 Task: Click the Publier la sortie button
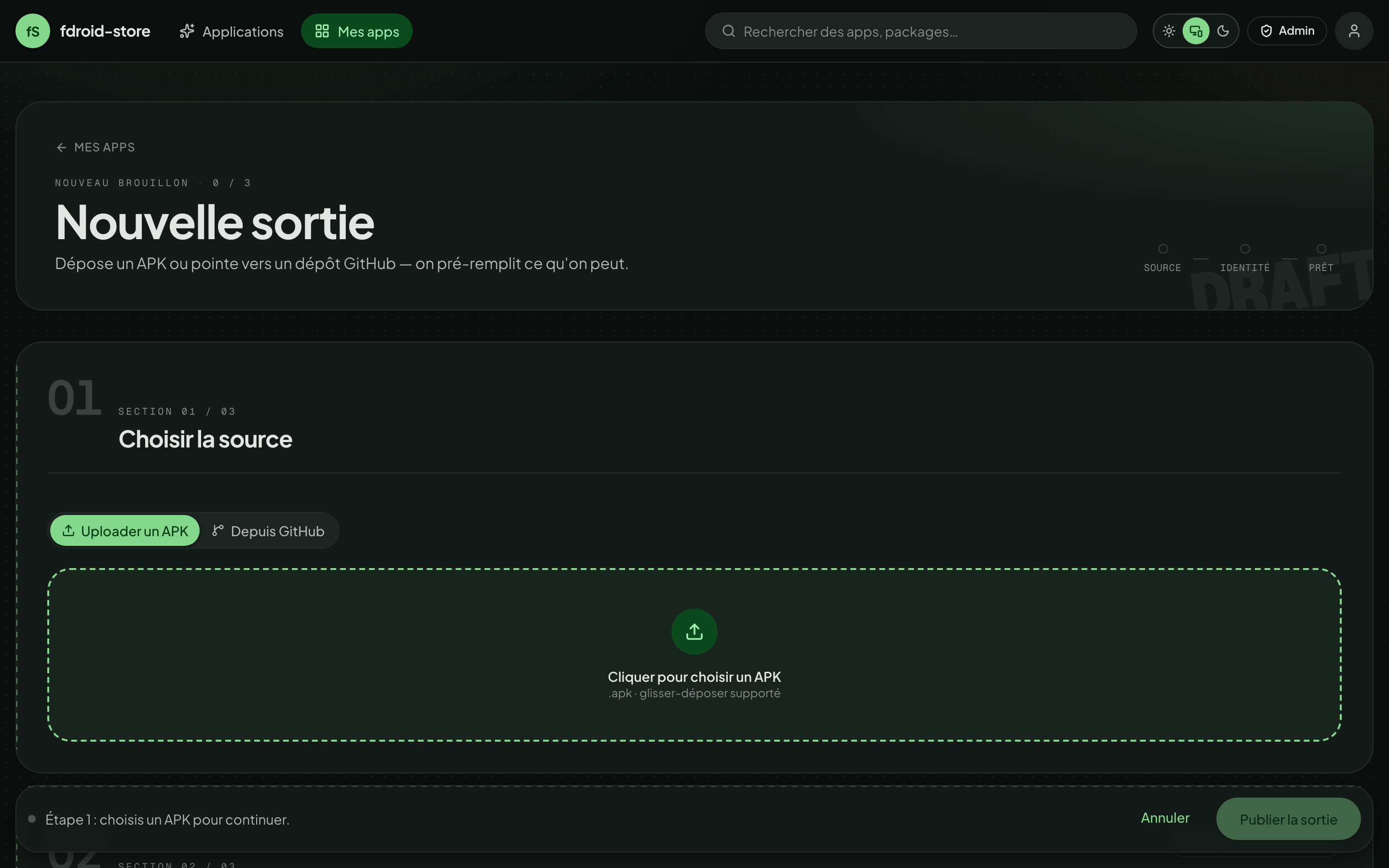[1288, 819]
